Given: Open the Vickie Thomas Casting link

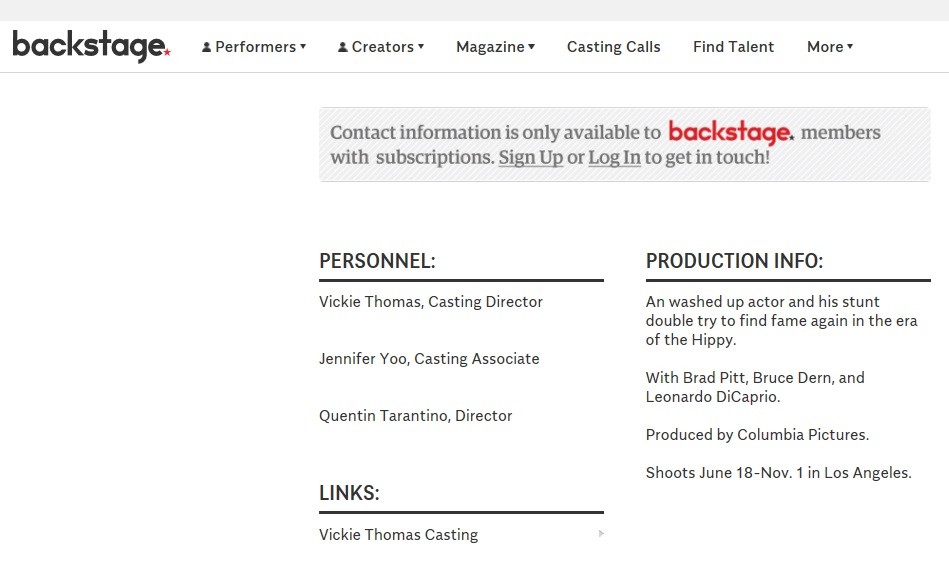Looking at the screenshot, I should click(398, 535).
